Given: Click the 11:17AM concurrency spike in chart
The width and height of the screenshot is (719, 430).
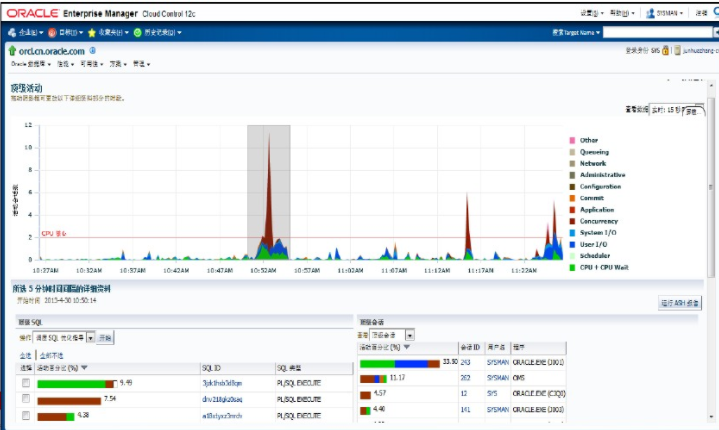Looking at the screenshot, I should [x=468, y=225].
